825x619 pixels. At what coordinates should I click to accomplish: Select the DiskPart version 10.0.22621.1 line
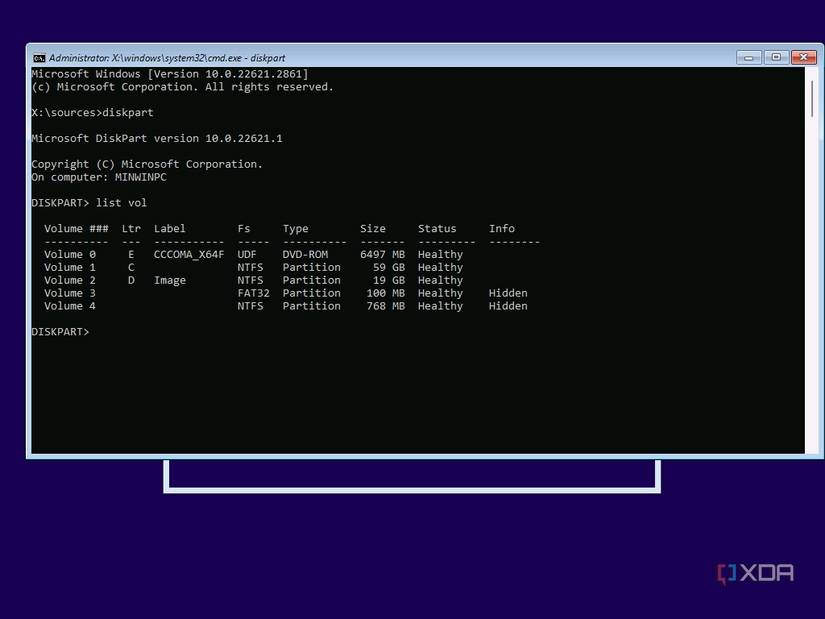point(157,138)
